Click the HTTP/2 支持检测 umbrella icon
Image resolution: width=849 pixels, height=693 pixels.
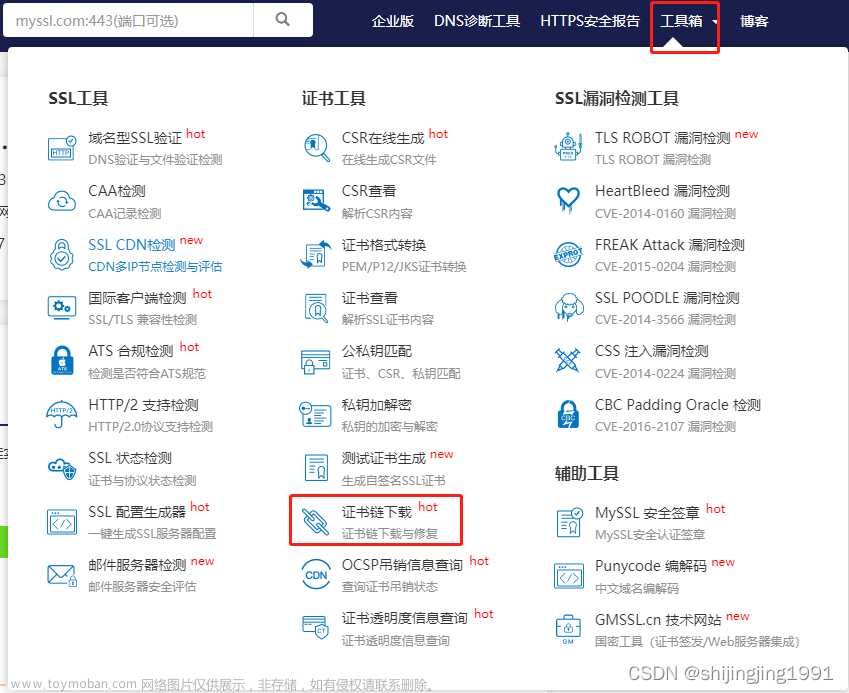(x=62, y=414)
